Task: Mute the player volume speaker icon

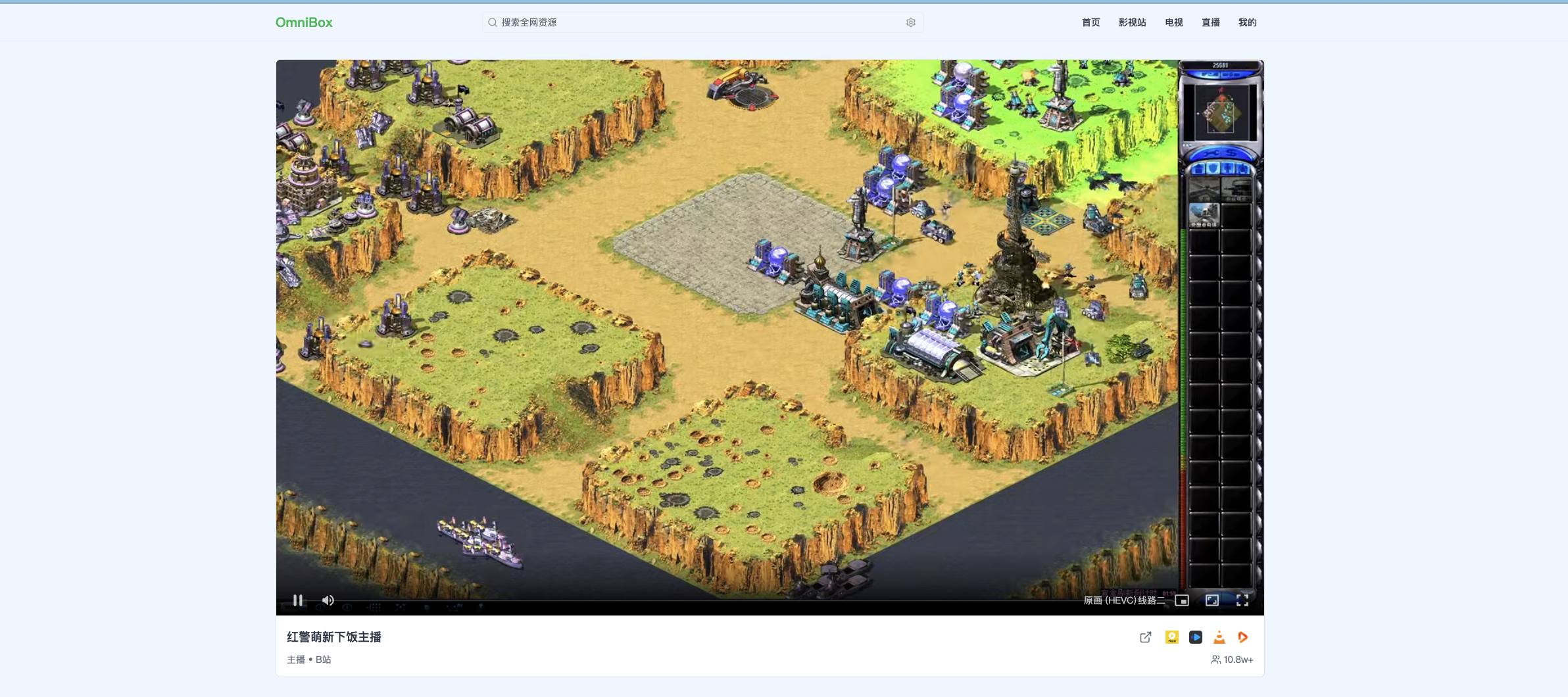Action: click(x=328, y=600)
